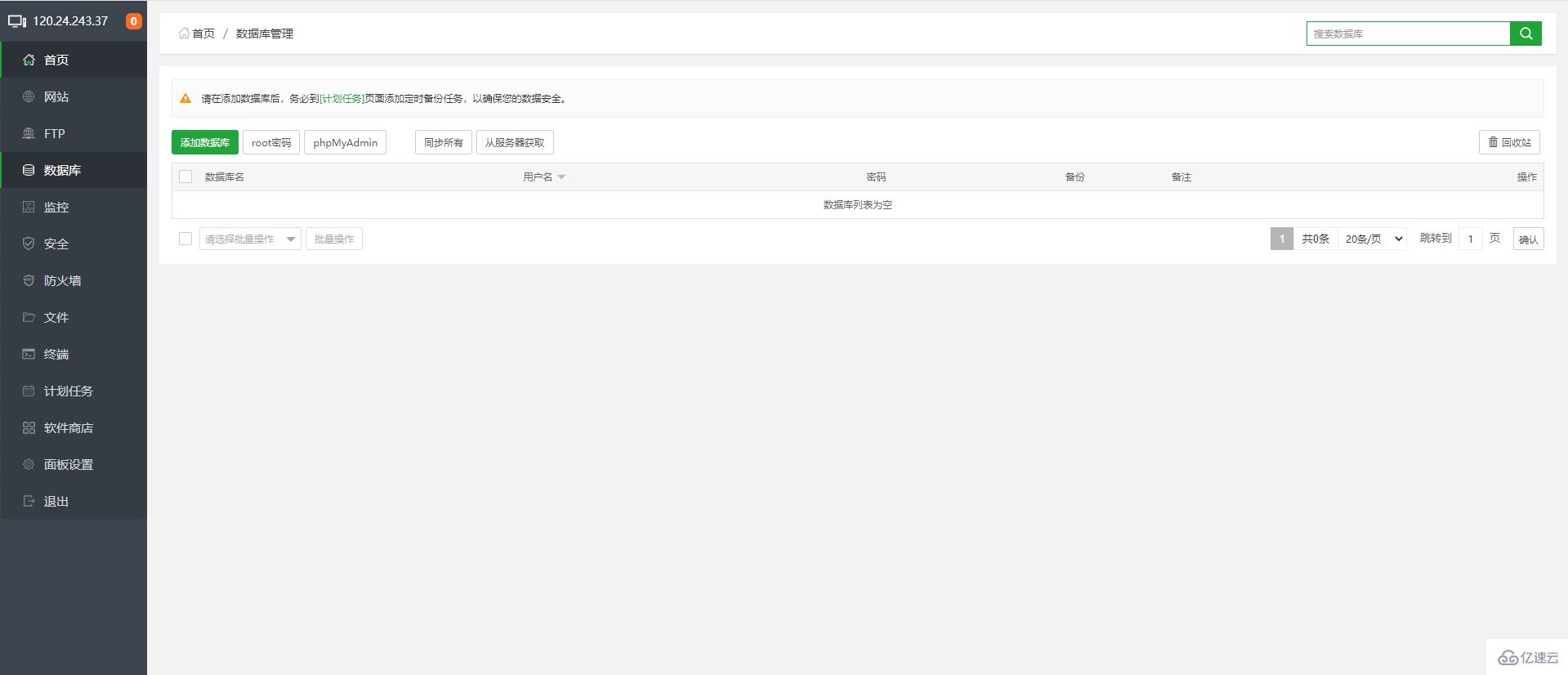Go to the 网站 menu text
The image size is (1568, 675).
[56, 96]
